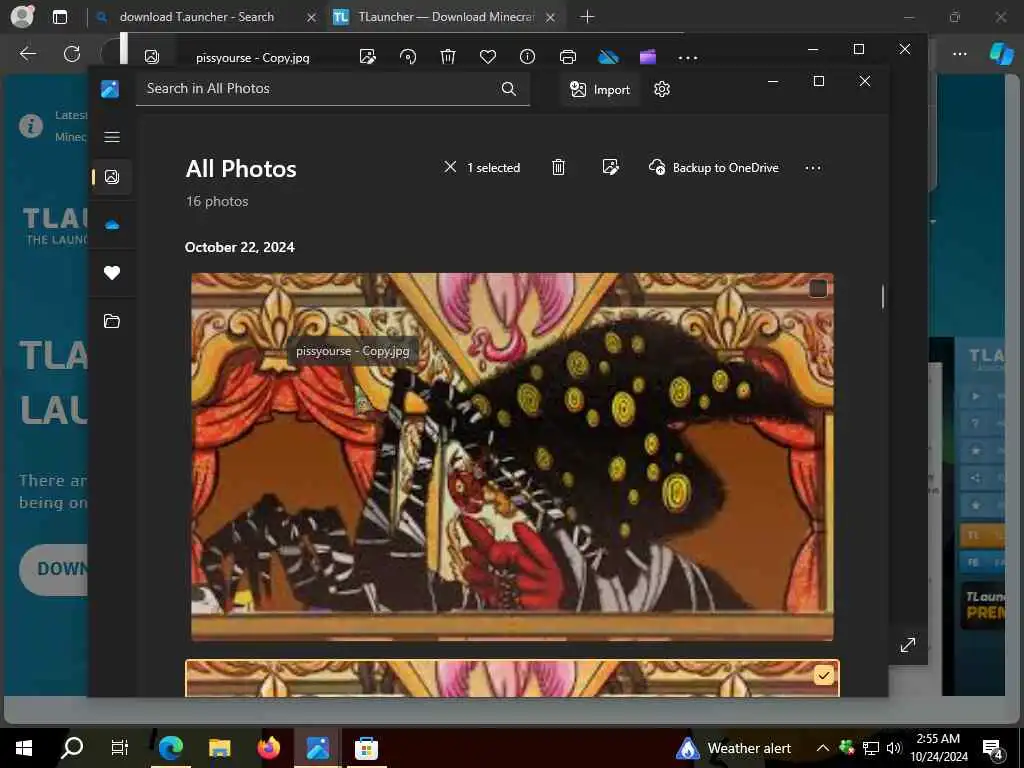The height and width of the screenshot is (768, 1024).
Task: Edit the selected photo from the All Photos toolbar
Action: (x=610, y=167)
